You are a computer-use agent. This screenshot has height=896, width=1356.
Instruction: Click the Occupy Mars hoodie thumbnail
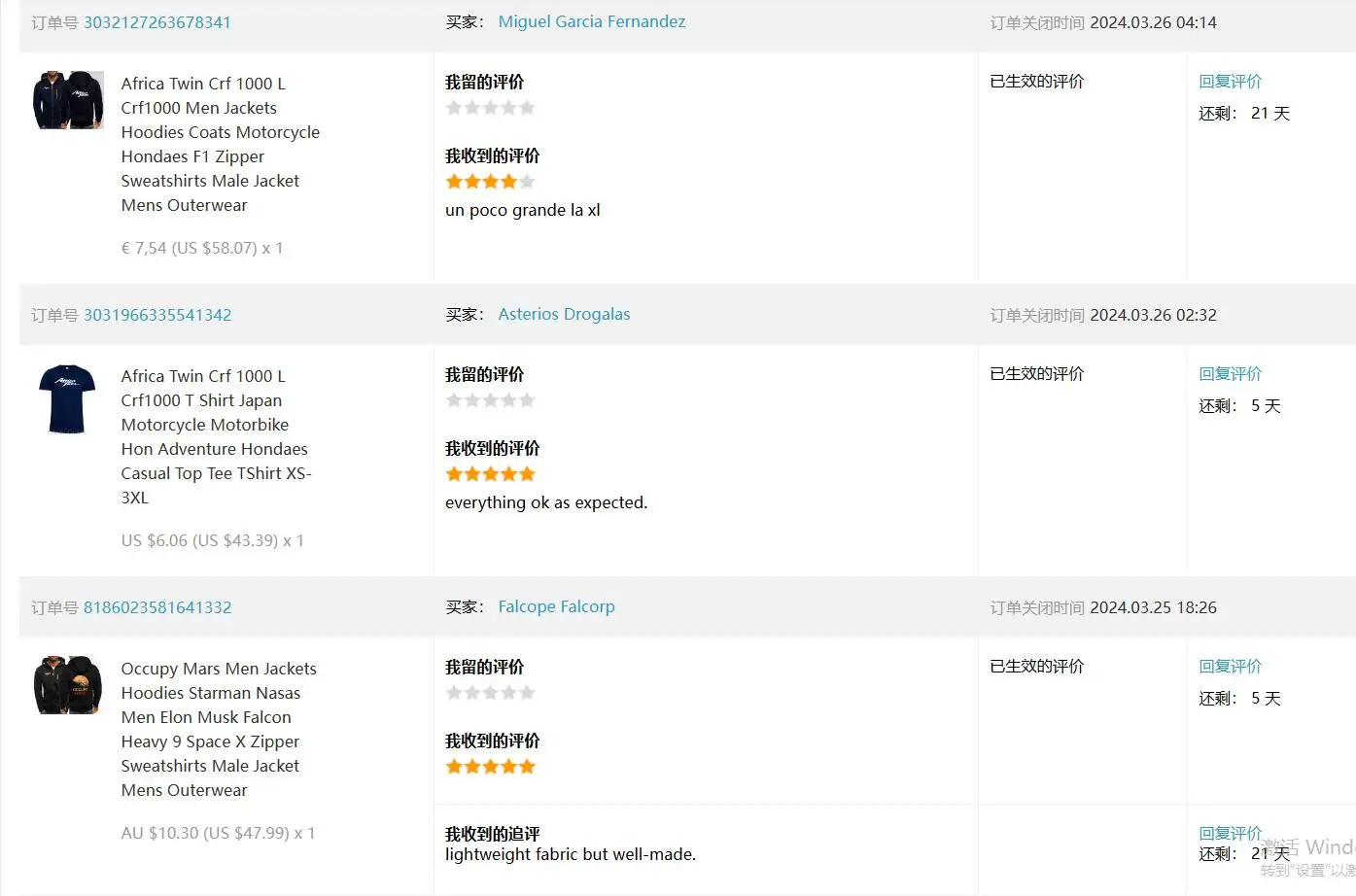(x=68, y=685)
